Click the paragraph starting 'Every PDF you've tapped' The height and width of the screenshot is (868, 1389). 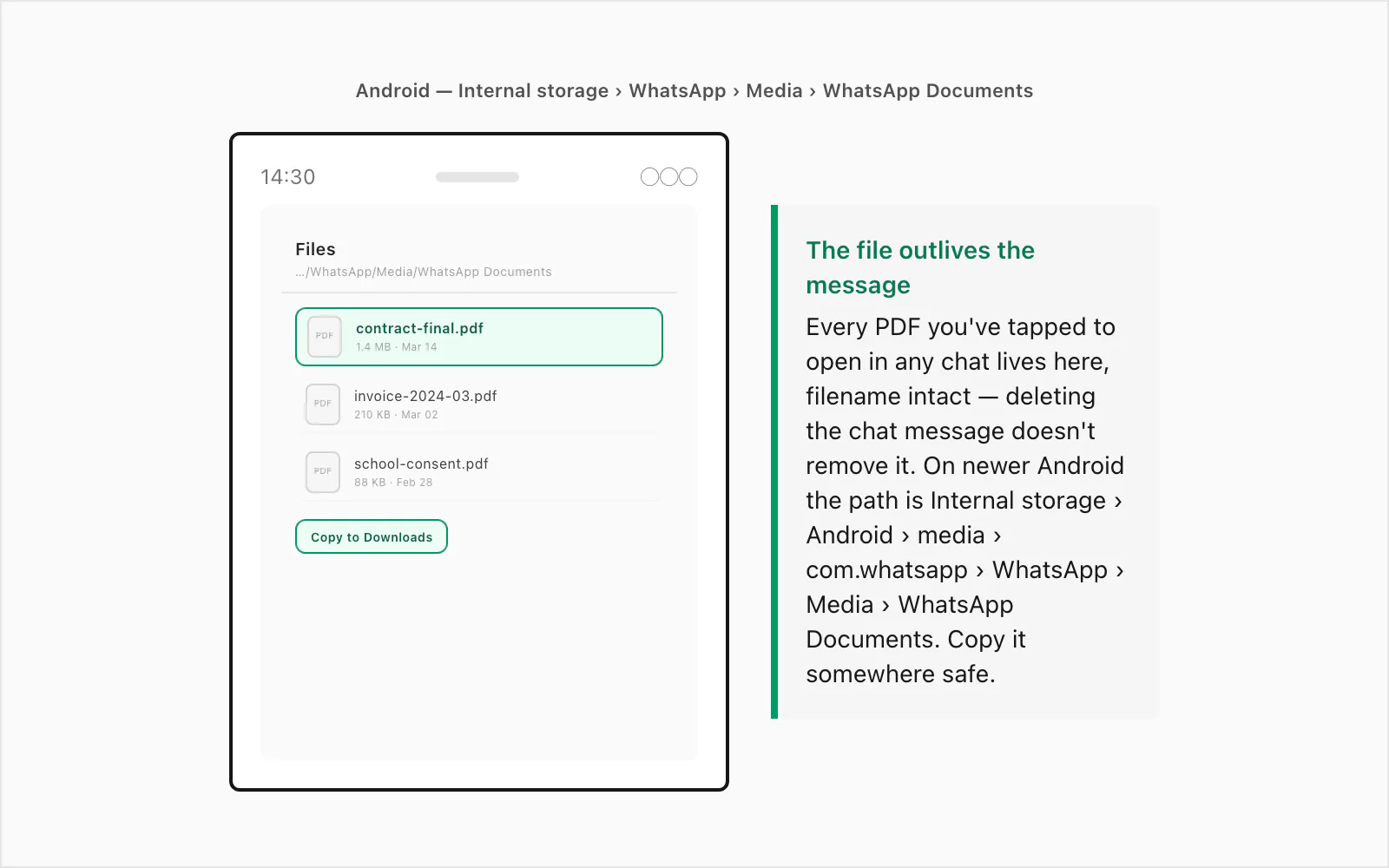(964, 500)
